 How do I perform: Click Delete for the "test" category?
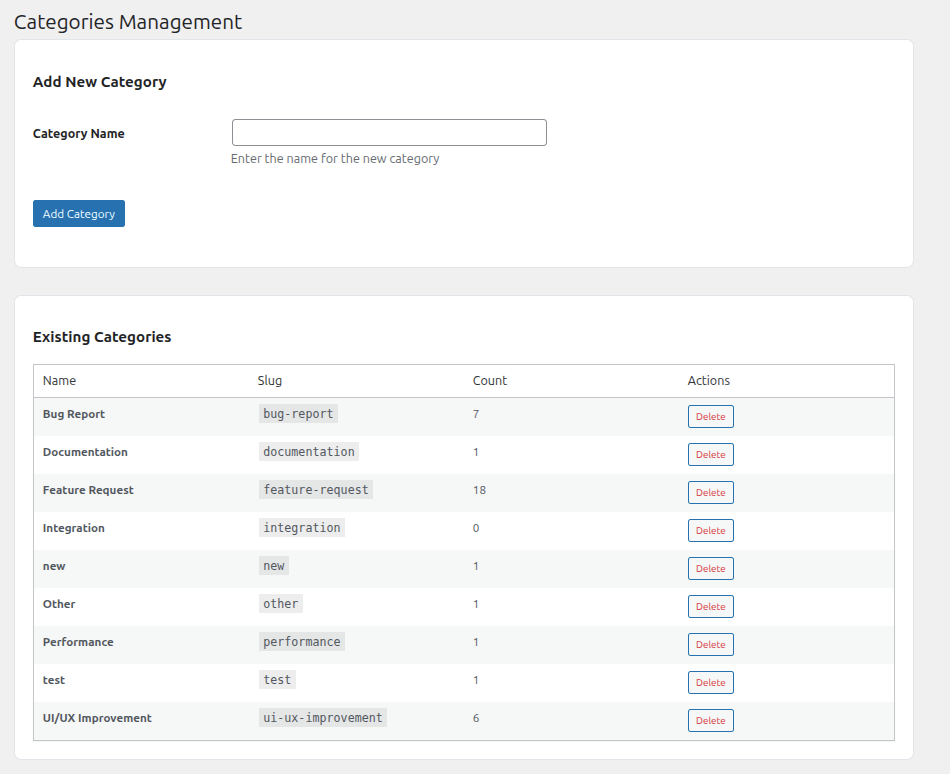click(710, 682)
